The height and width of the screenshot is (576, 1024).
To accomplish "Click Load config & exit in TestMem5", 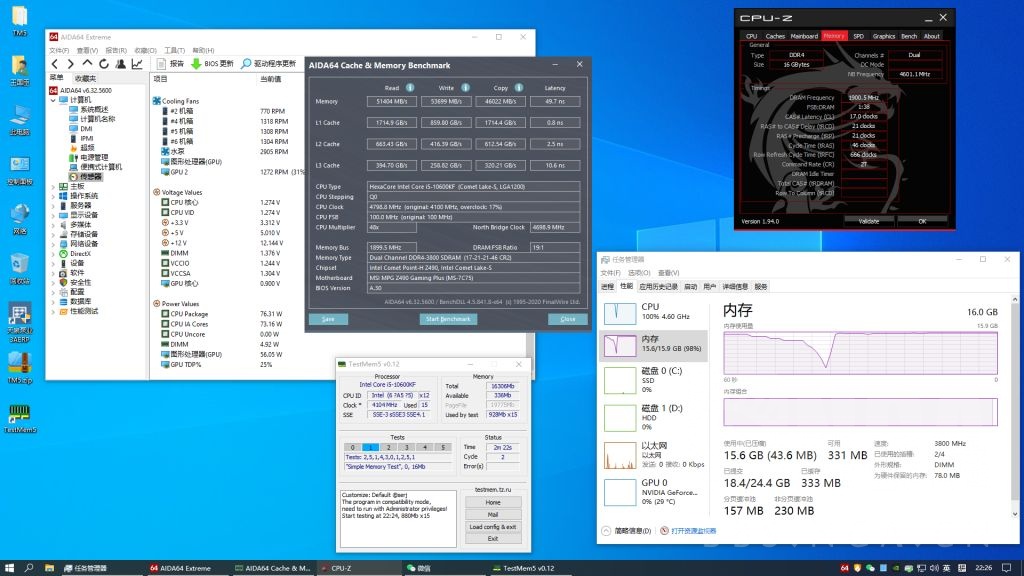I will pos(493,526).
